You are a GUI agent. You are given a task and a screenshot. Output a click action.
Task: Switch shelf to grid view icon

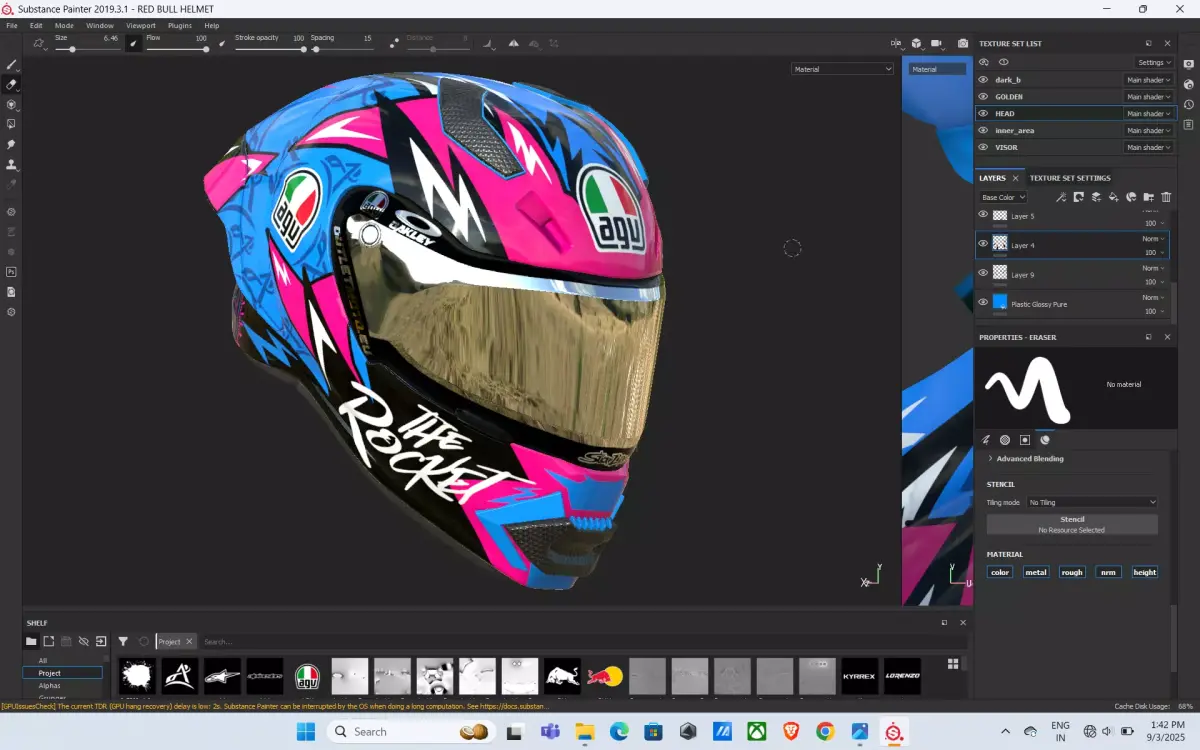(953, 663)
